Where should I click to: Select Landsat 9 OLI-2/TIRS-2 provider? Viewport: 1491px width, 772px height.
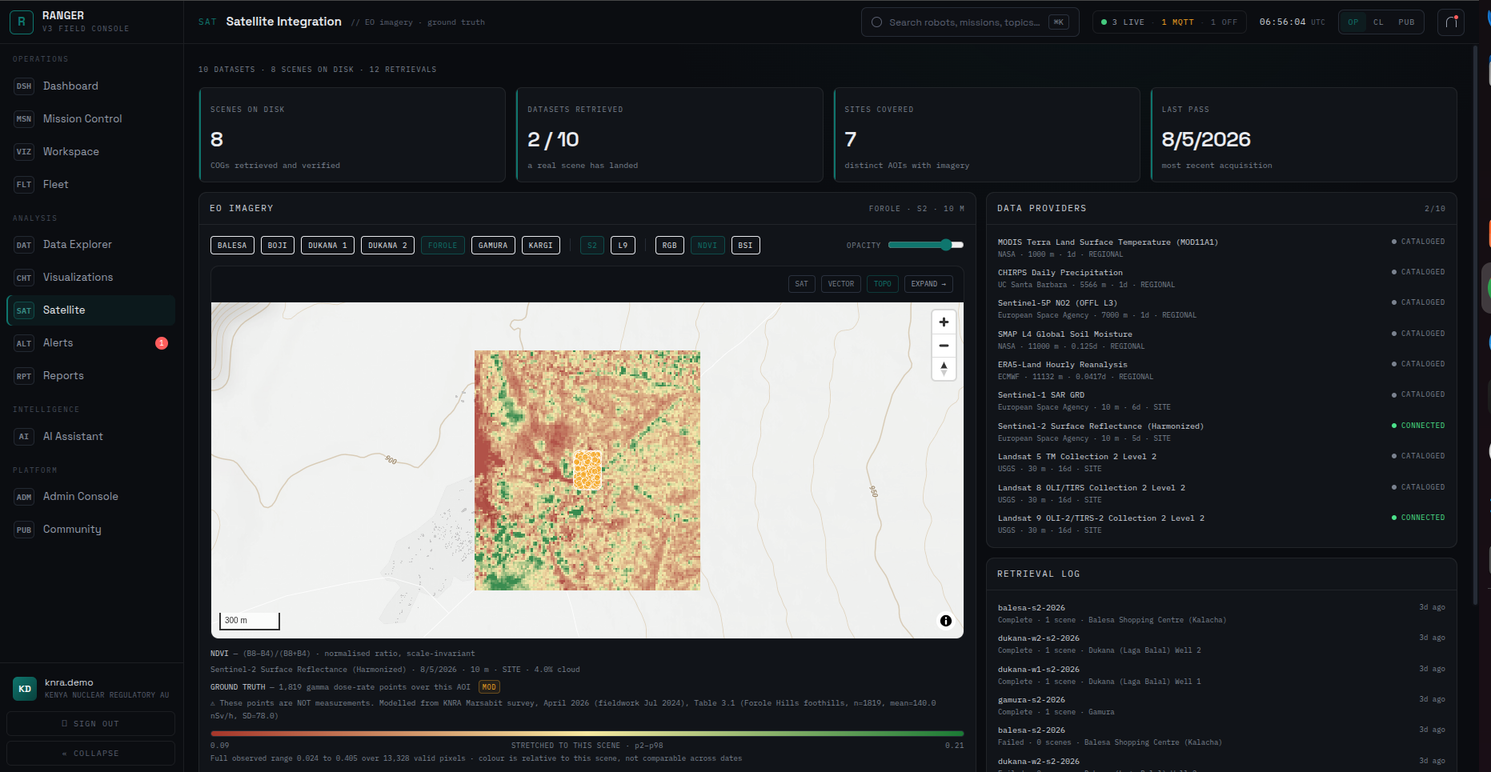(1221, 524)
